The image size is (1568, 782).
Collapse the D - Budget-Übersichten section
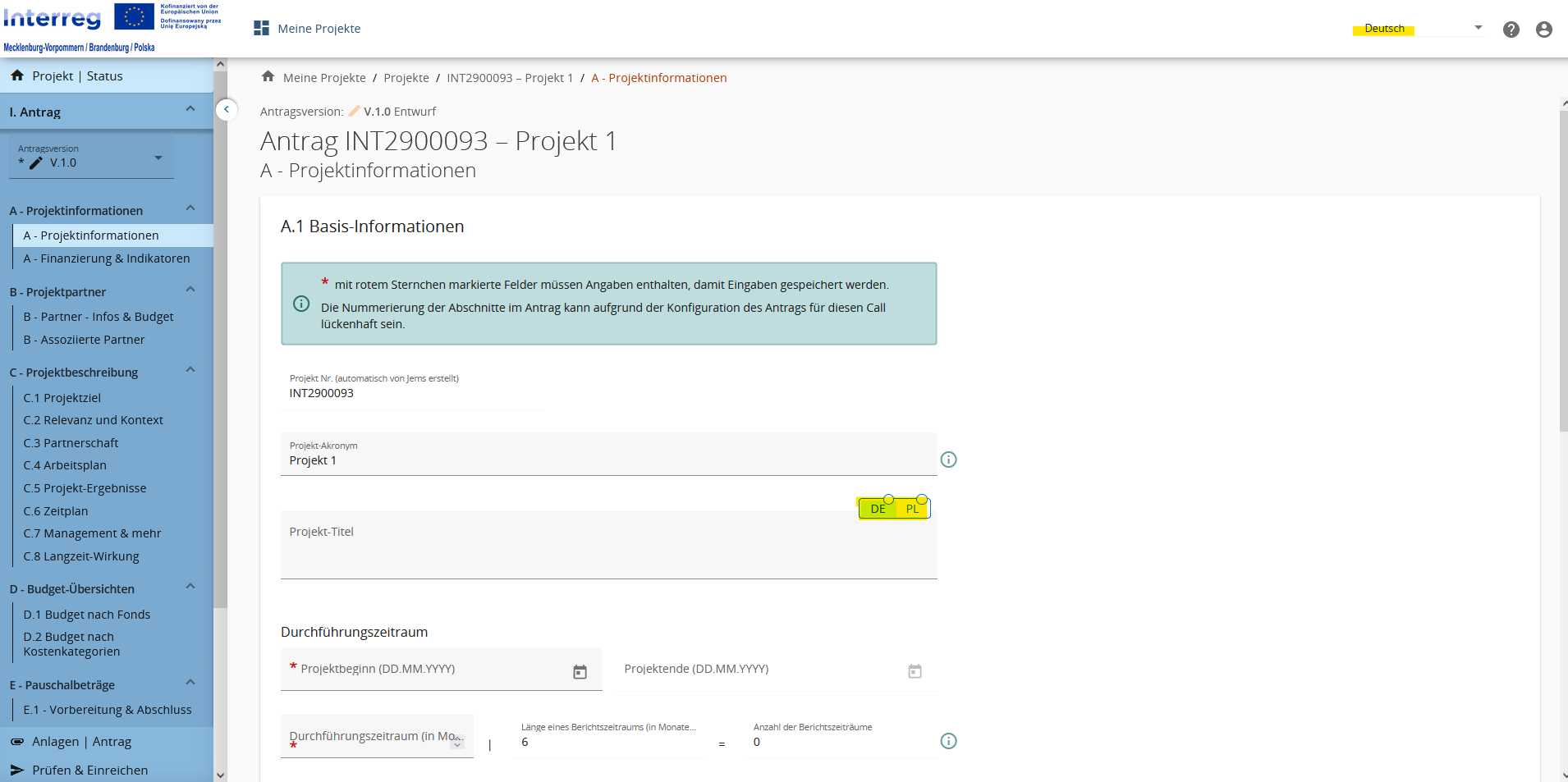(190, 587)
